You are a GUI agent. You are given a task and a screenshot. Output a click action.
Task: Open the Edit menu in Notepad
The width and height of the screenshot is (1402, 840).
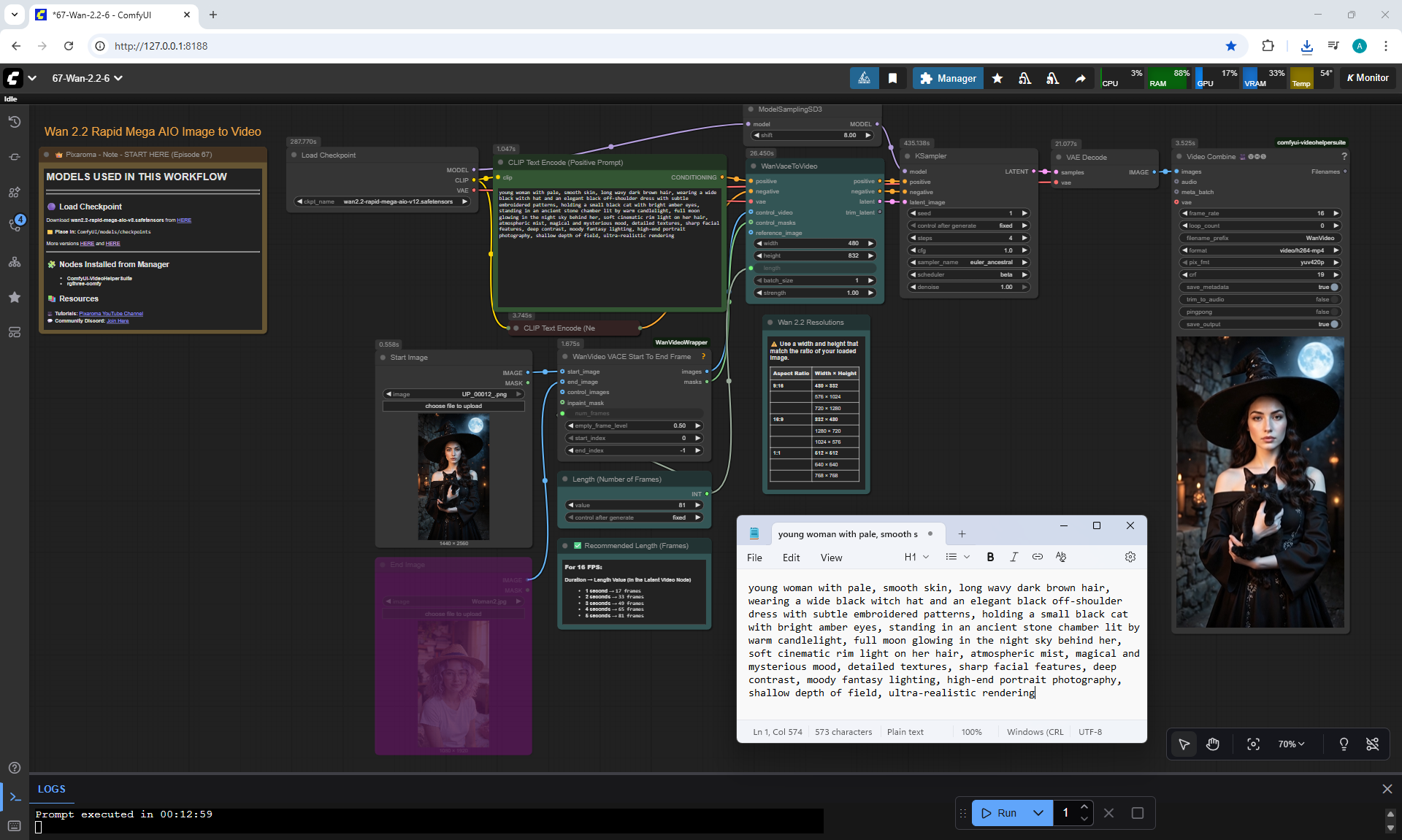[x=791, y=558]
